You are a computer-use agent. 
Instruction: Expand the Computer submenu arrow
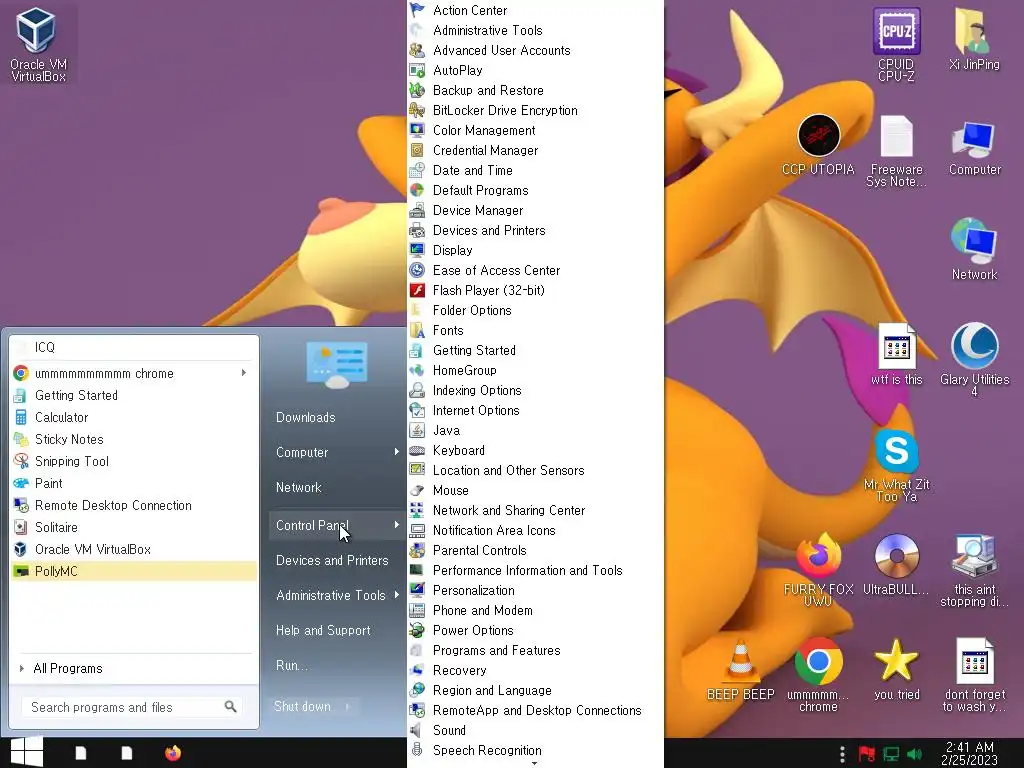click(396, 452)
